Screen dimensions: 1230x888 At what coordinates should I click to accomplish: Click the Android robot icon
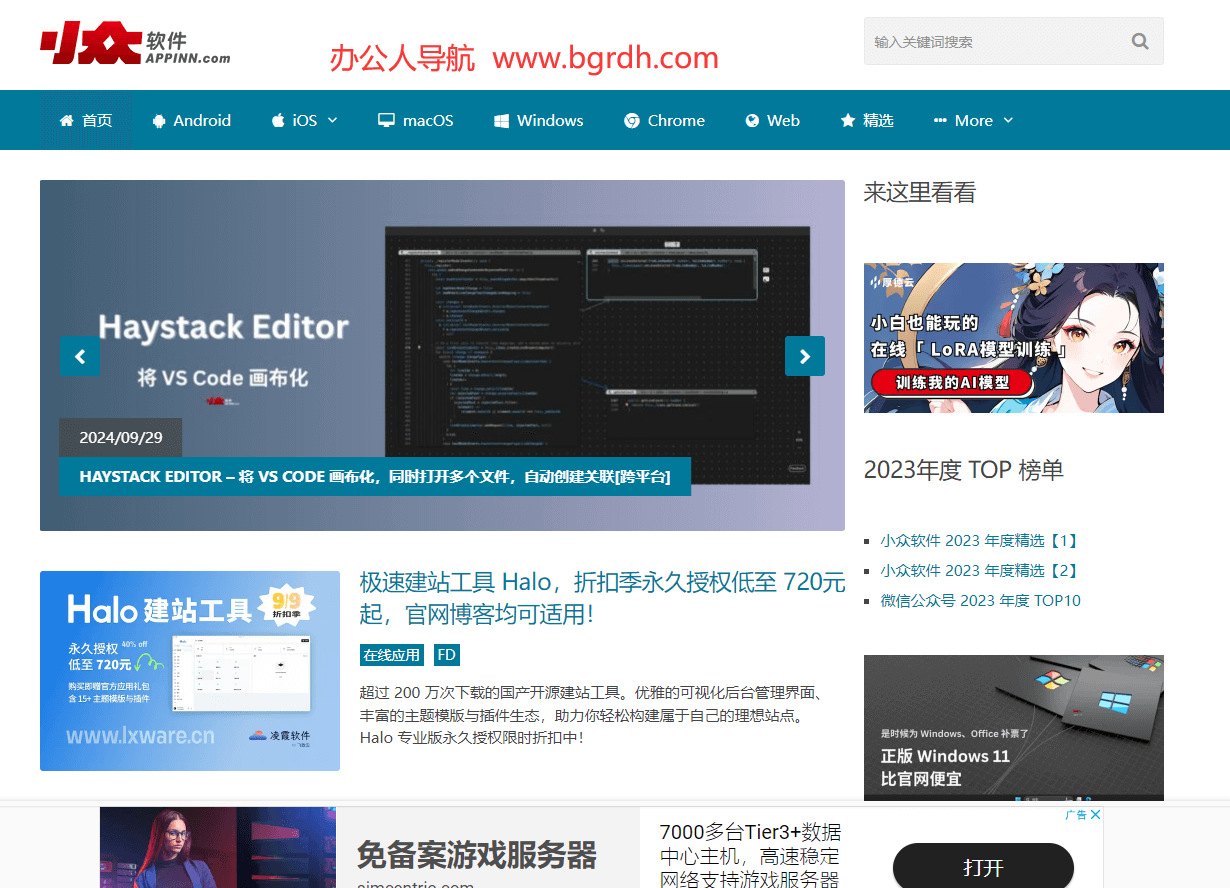[x=159, y=121]
